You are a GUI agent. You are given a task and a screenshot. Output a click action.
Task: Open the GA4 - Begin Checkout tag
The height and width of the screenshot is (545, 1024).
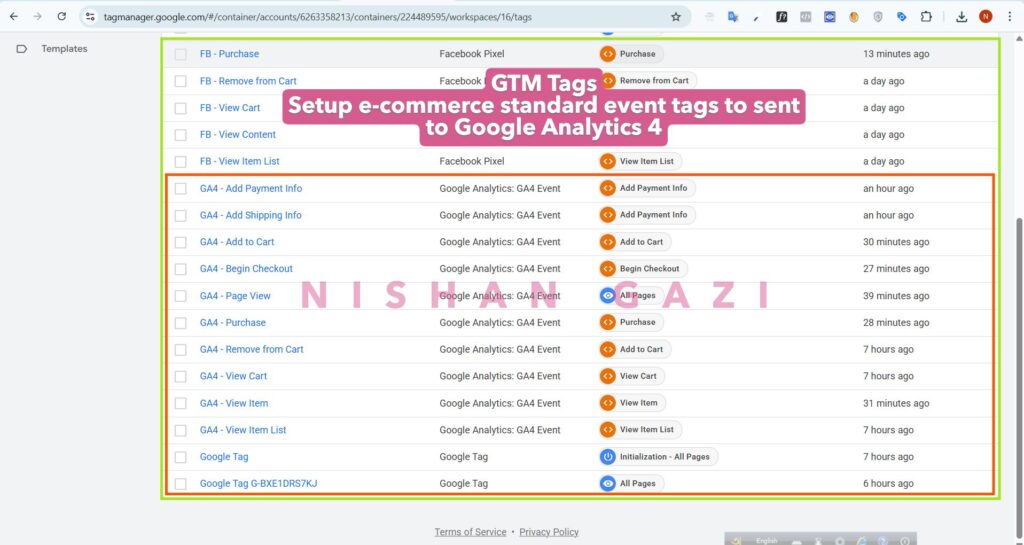(x=246, y=269)
